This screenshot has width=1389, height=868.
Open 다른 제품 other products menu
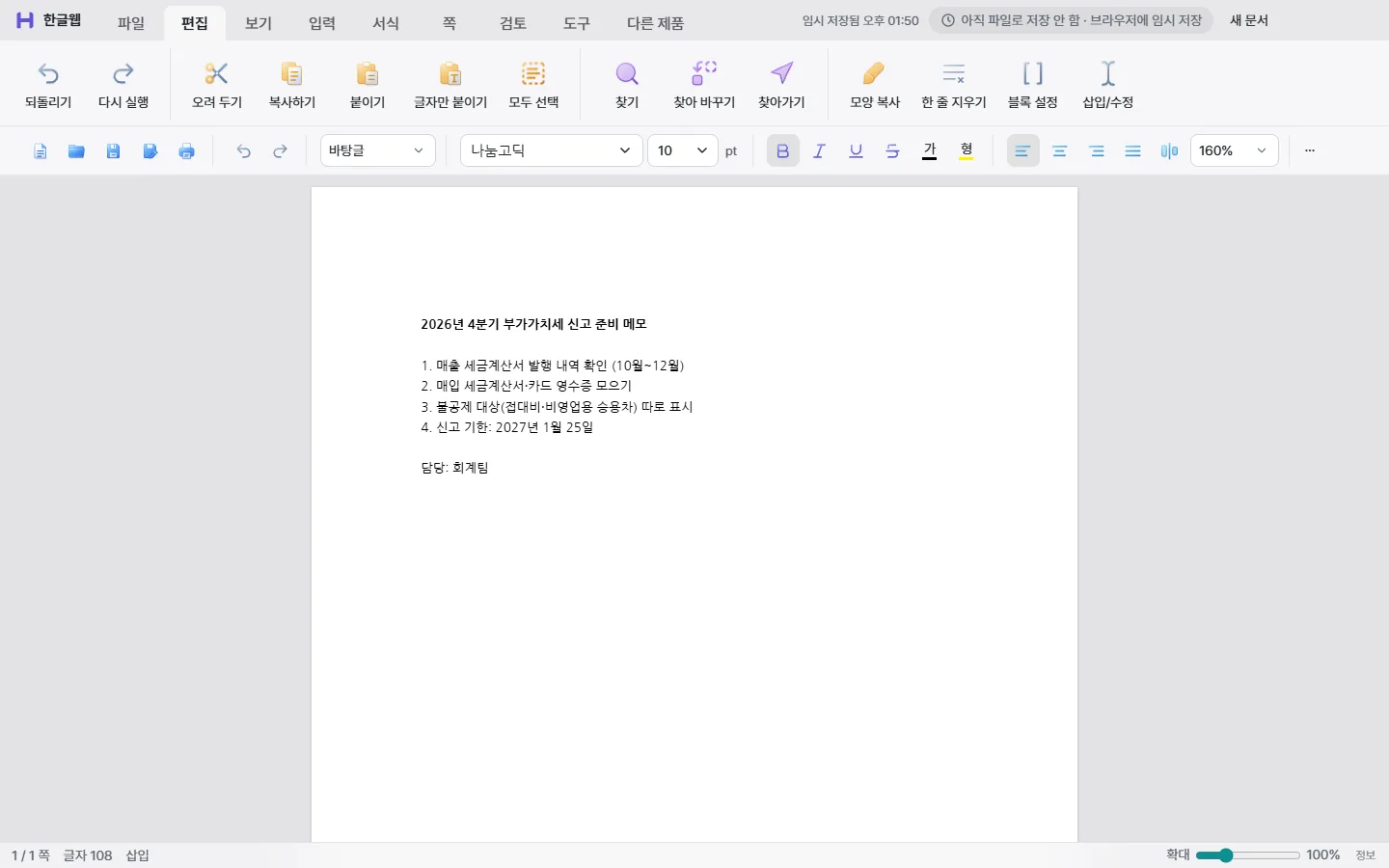[x=655, y=23]
